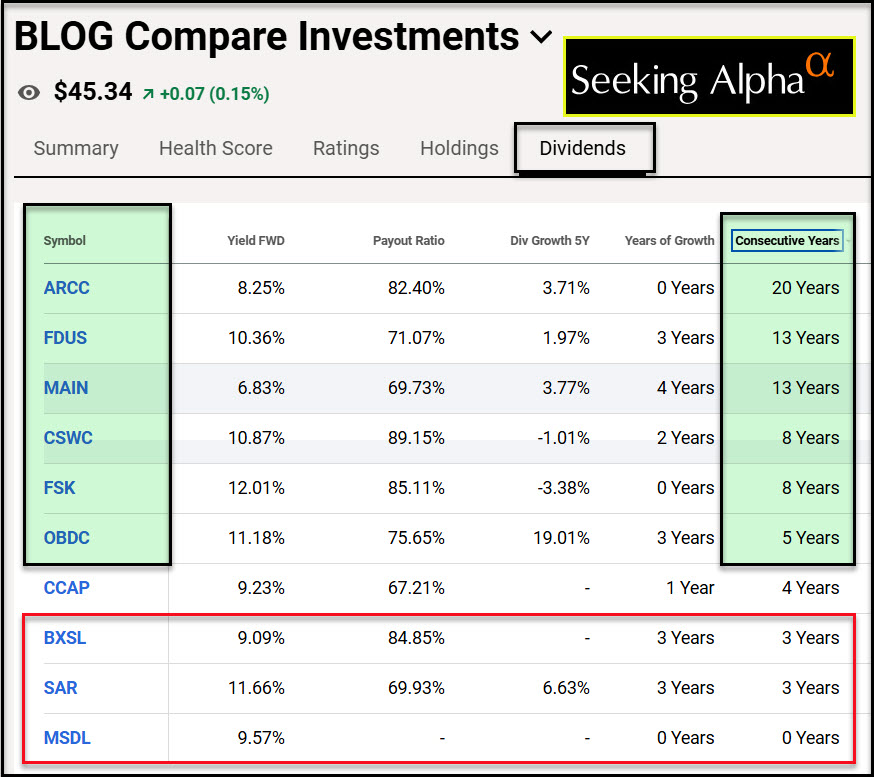Open the ARCC ticker link

click(67, 288)
